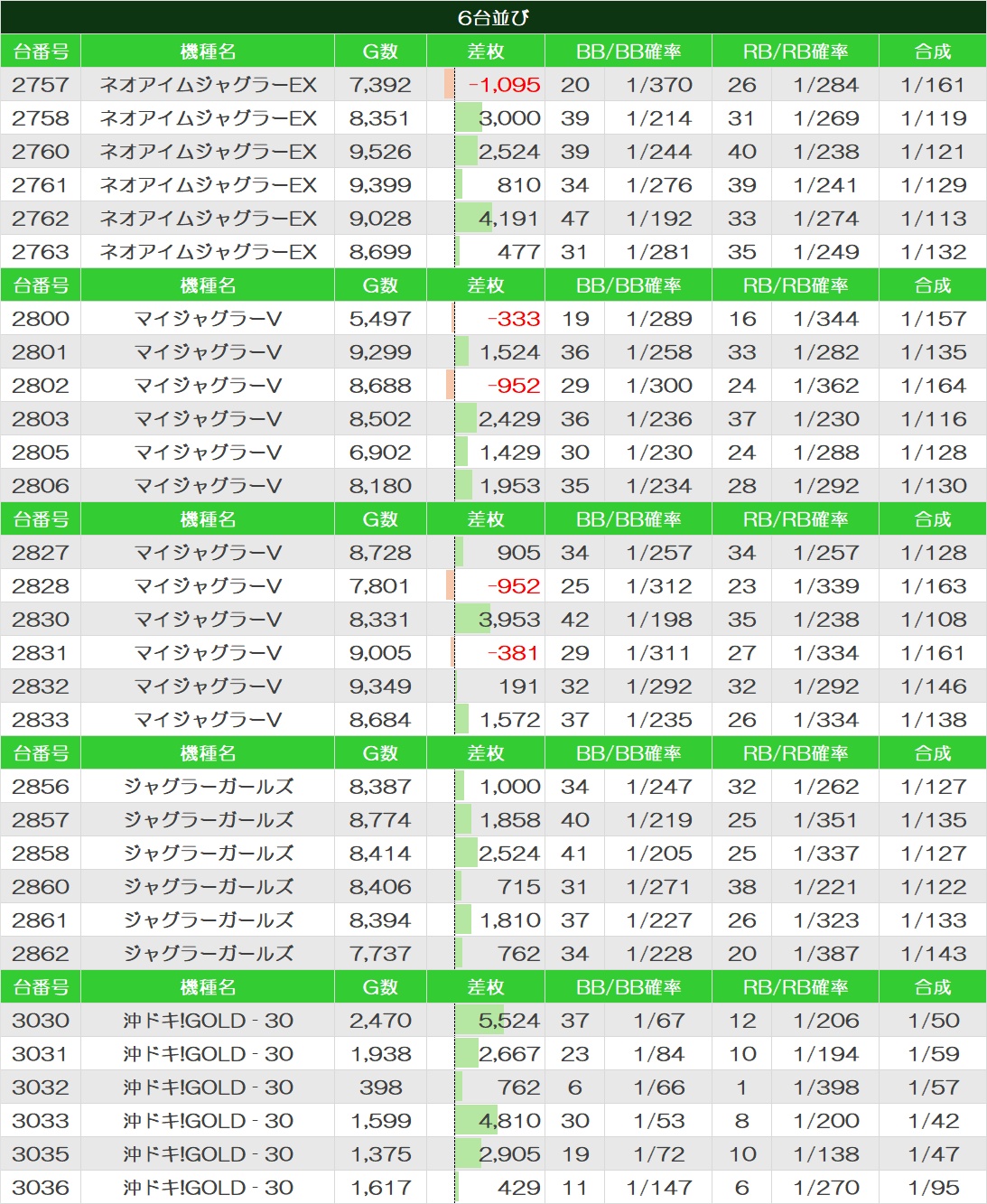The width and height of the screenshot is (987, 1204).
Task: Click the -333 difference value
Action: point(514,319)
